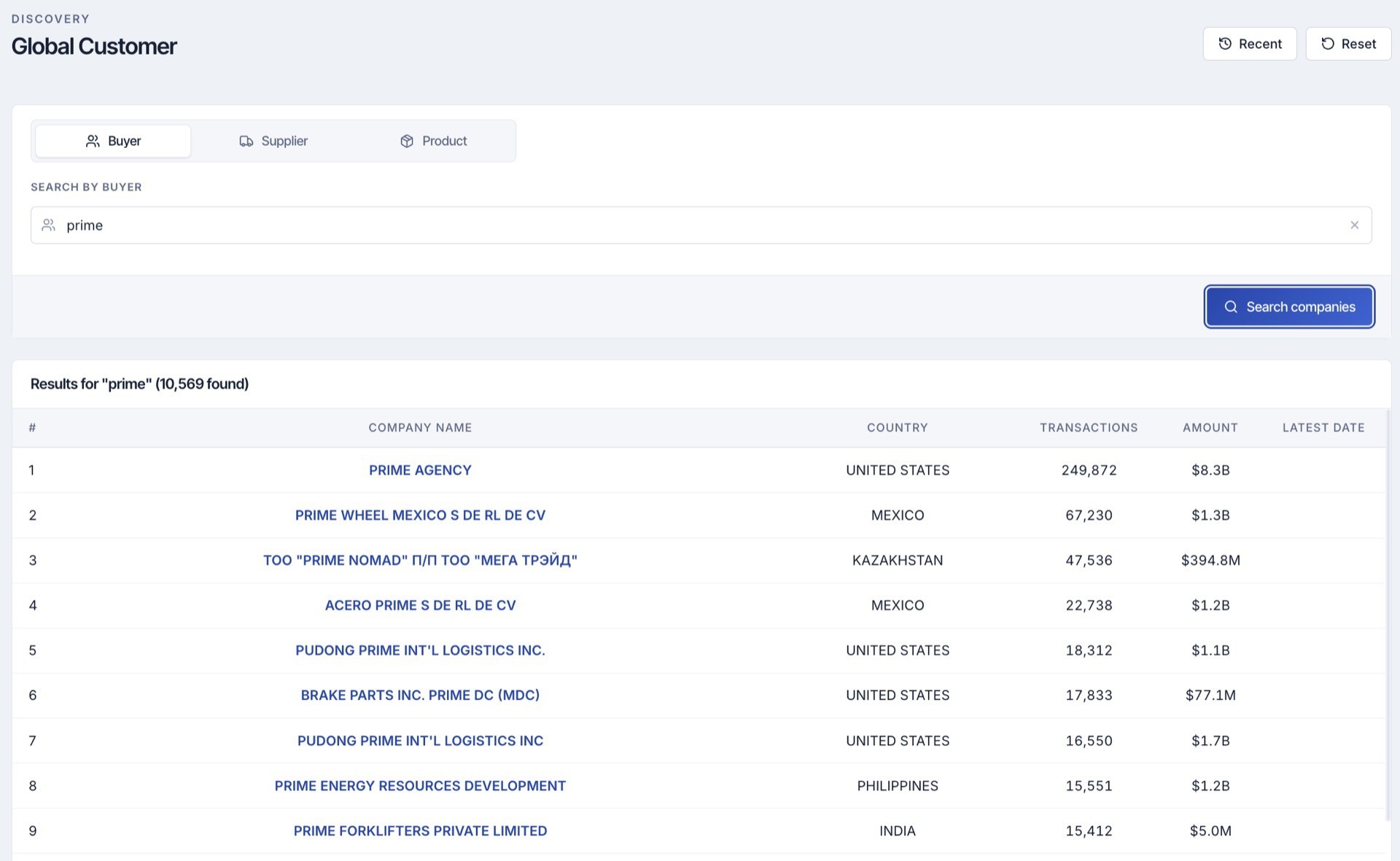Click the TRANSACTIONS column header
This screenshot has width=1400, height=861.
(1089, 428)
